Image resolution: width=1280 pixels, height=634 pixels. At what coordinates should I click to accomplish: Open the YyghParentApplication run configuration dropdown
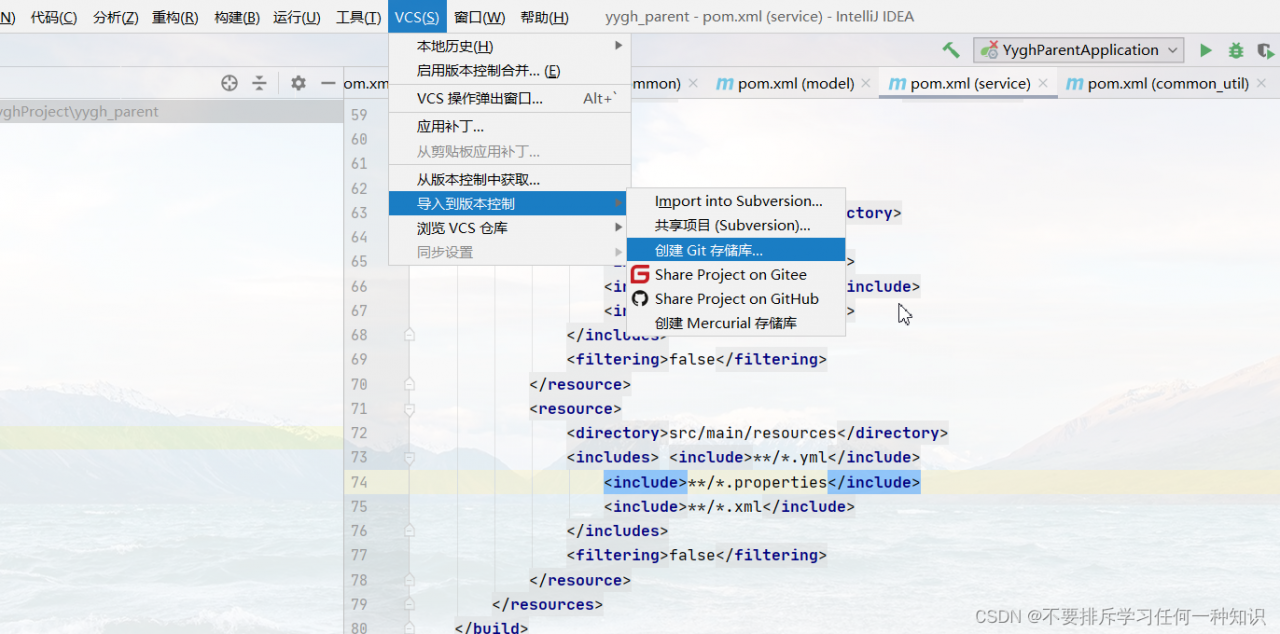point(1081,50)
